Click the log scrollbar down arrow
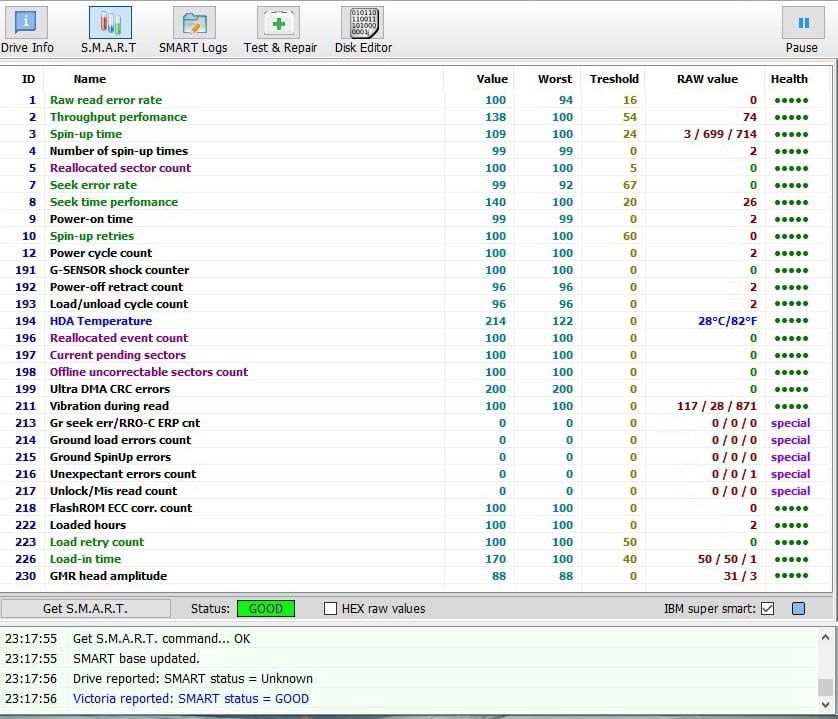838x719 pixels. point(825,705)
